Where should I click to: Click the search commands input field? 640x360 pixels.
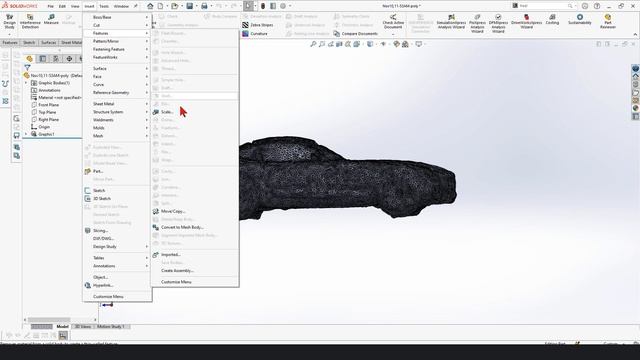tap(543, 6)
